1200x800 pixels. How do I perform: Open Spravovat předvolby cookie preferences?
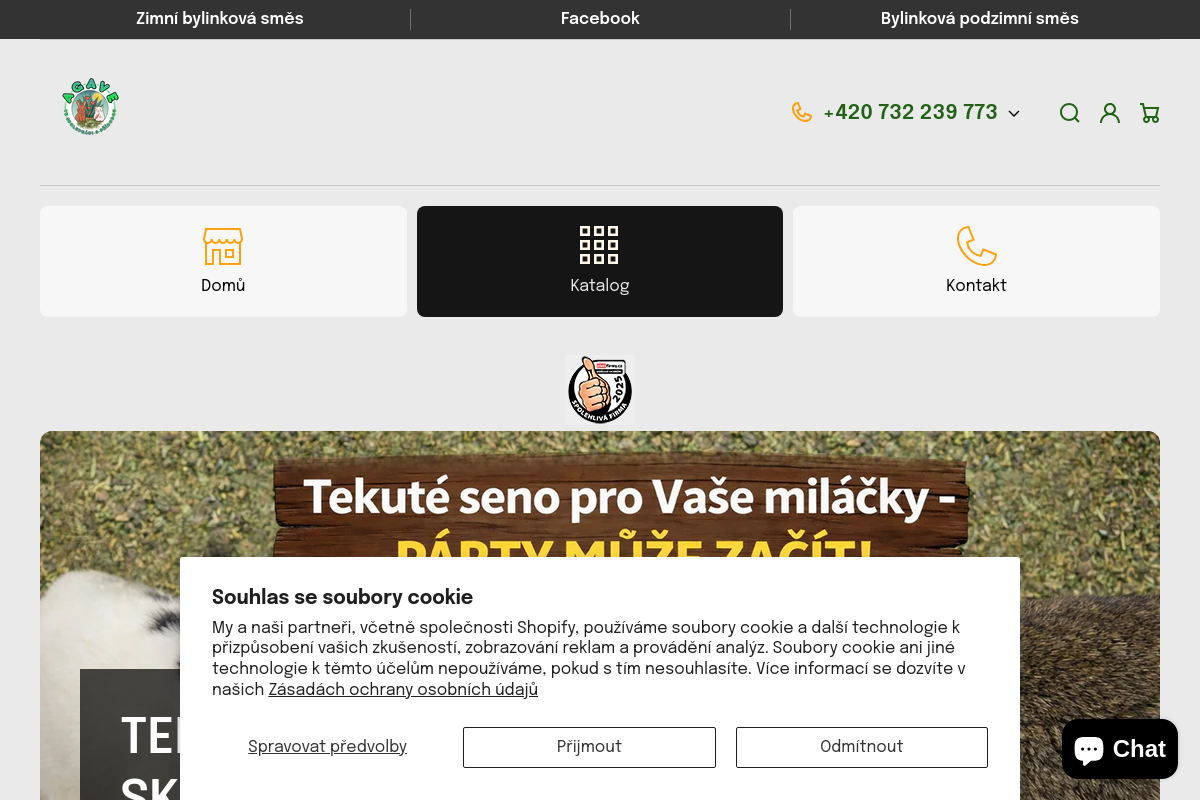coord(327,747)
